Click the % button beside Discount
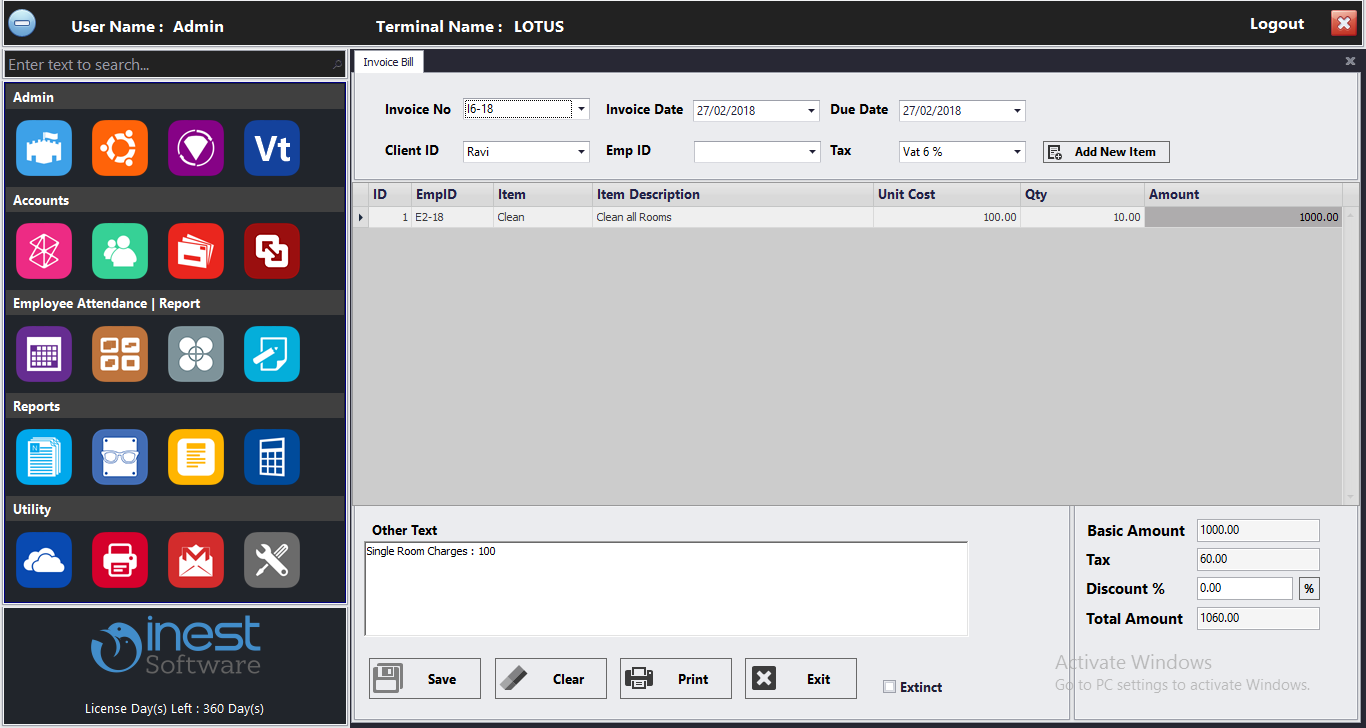Screen dimensions: 1366x728 point(1309,589)
